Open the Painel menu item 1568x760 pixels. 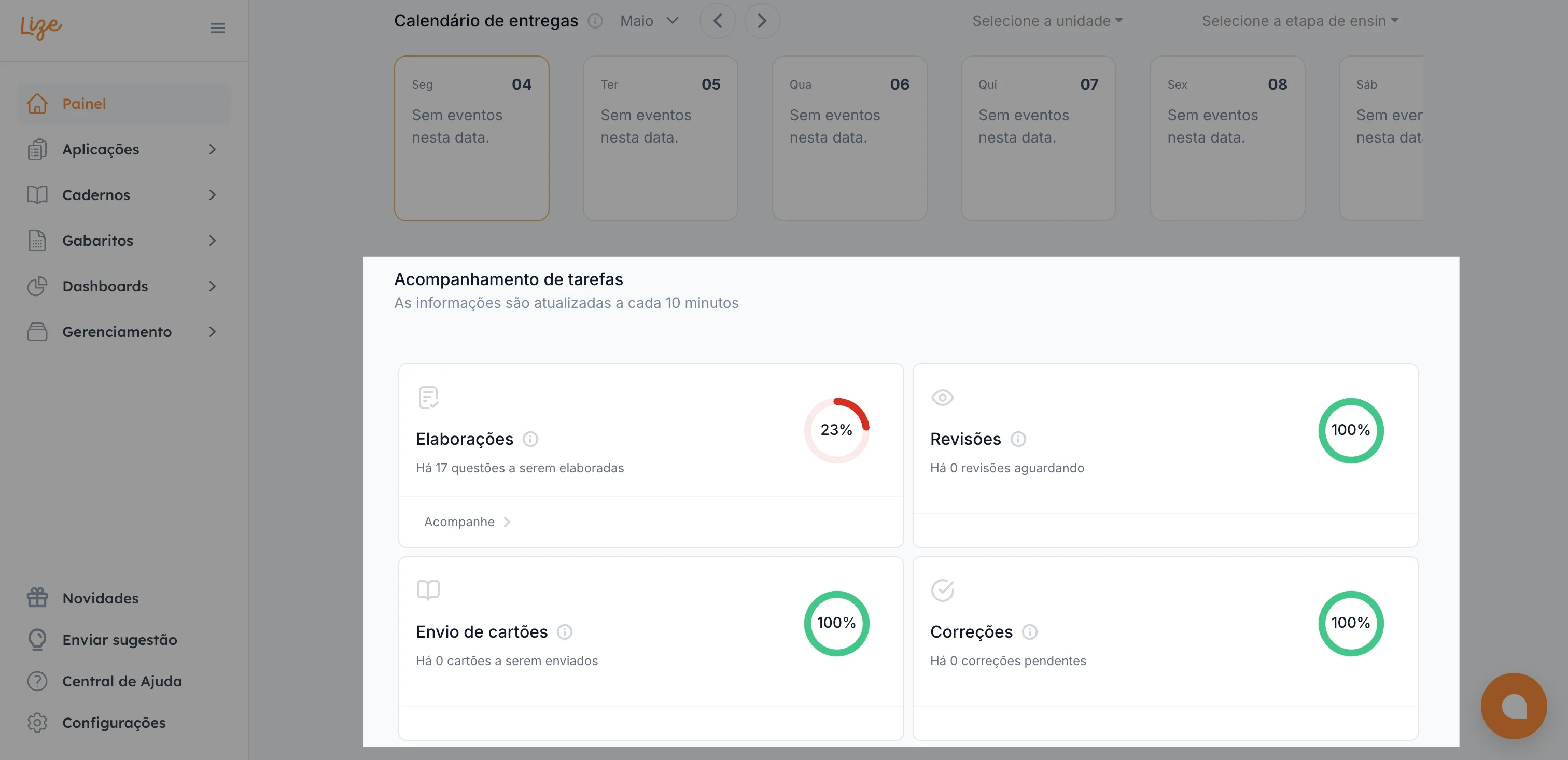click(x=124, y=104)
